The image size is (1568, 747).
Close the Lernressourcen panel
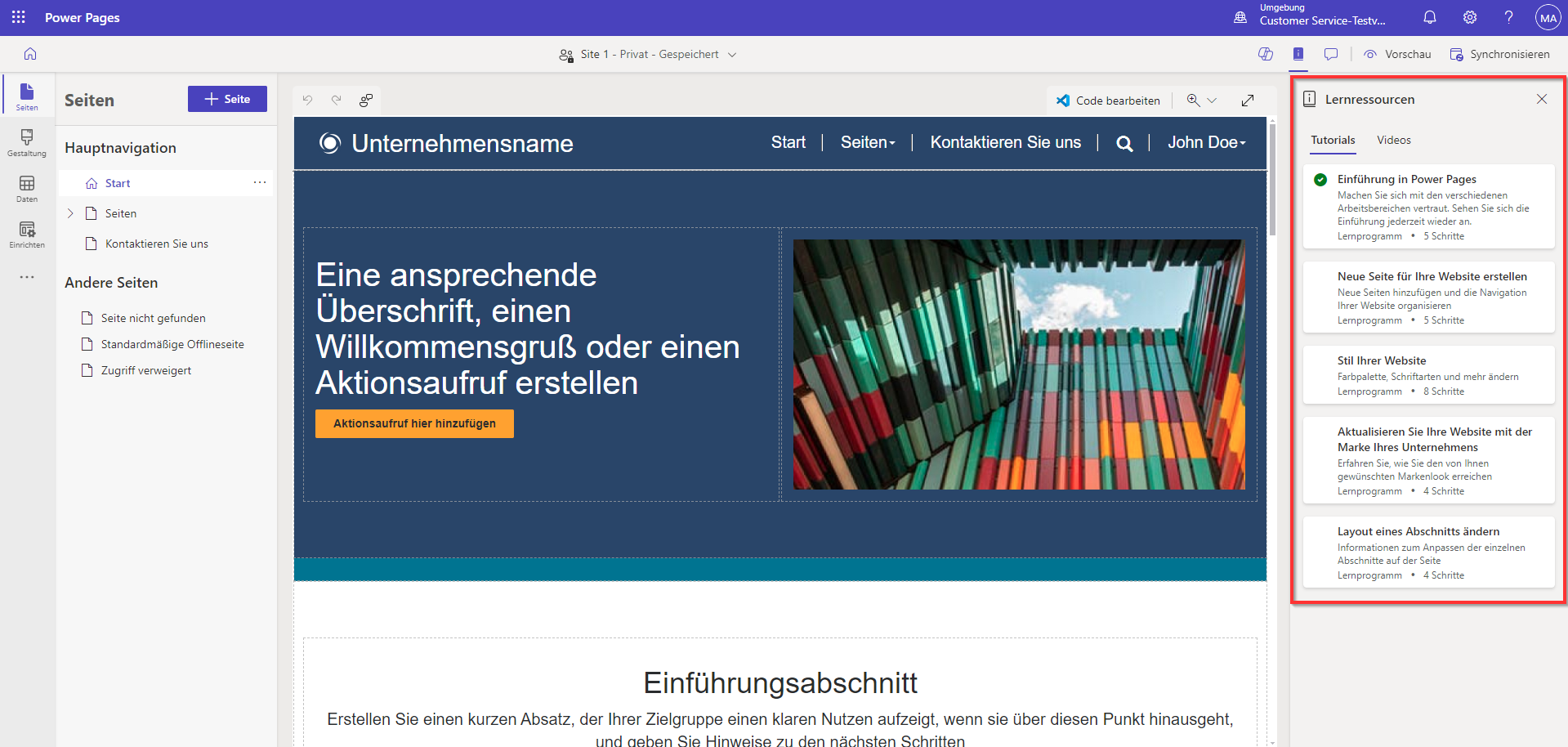pos(1542,99)
